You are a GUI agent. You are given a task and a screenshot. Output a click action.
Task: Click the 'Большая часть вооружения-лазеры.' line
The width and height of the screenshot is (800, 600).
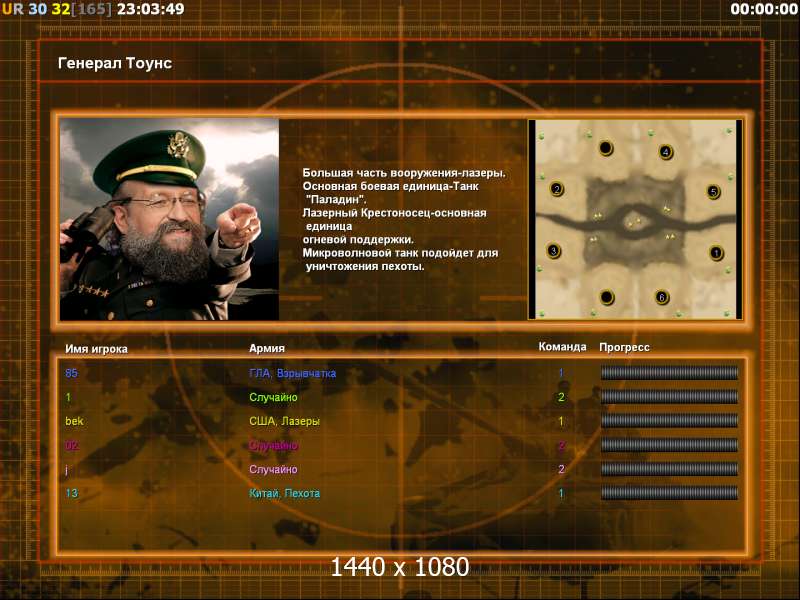[x=404, y=173]
